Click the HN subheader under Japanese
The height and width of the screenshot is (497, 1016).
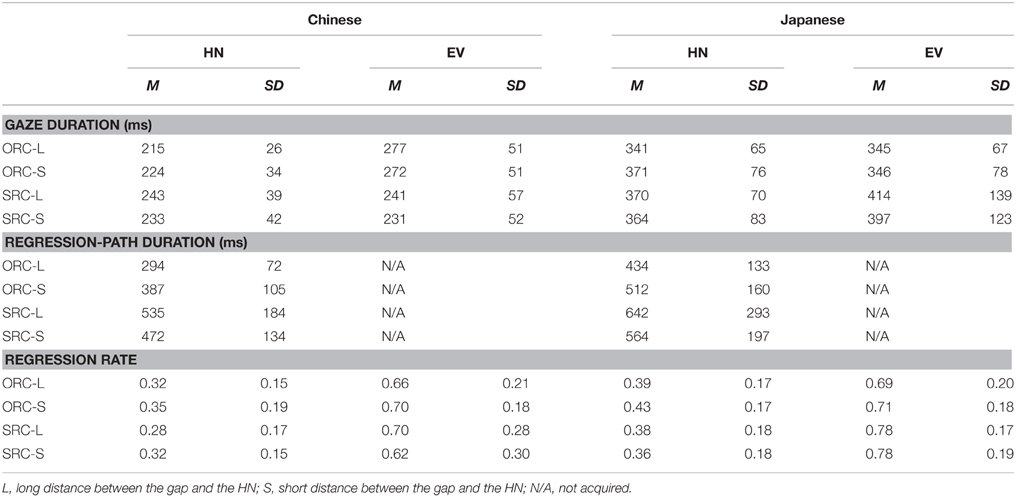point(697,52)
